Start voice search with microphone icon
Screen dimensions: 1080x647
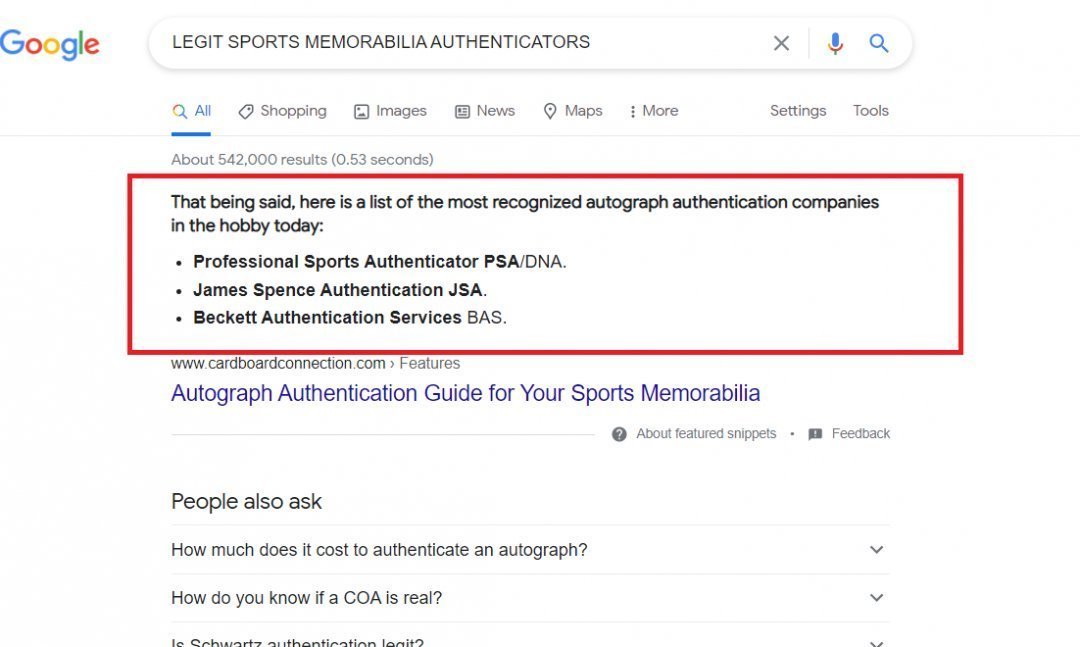(835, 43)
